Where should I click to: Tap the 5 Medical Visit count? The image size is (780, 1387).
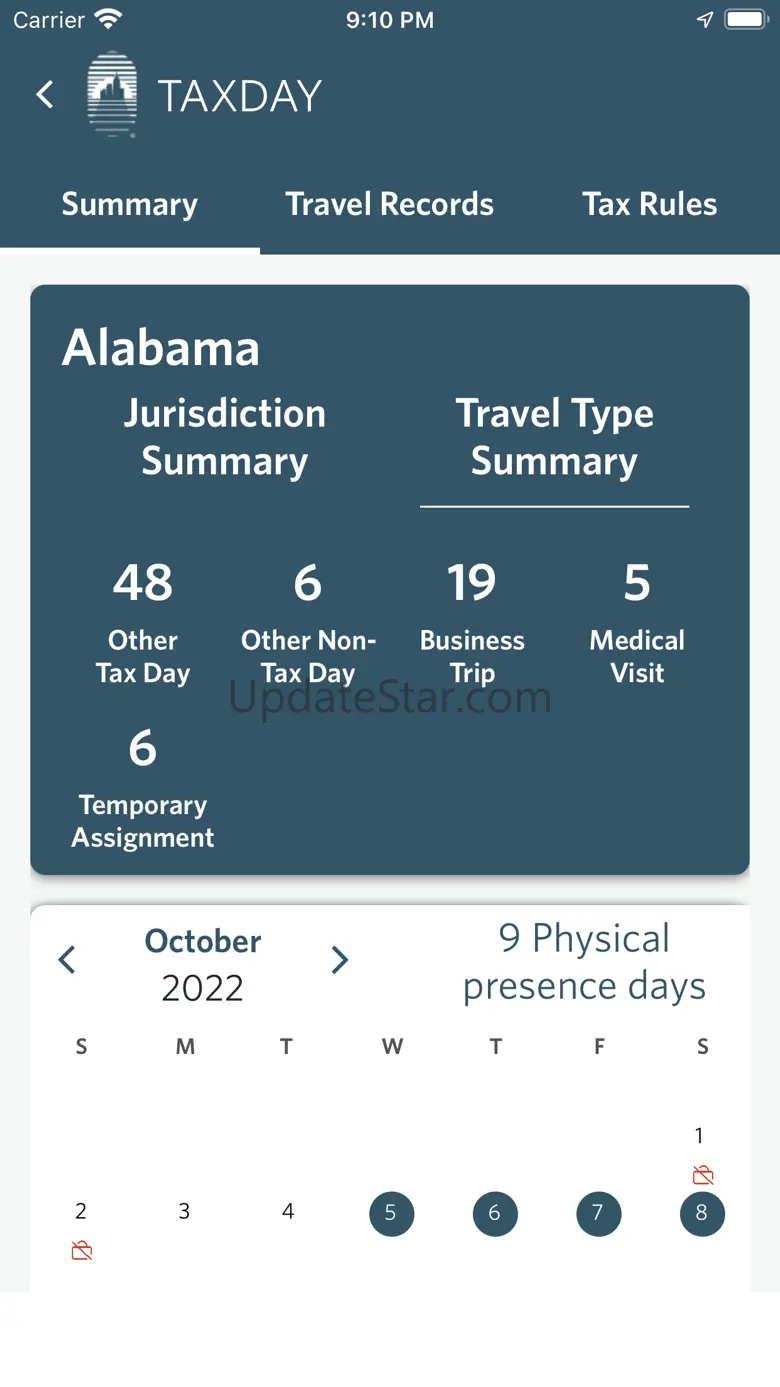click(x=637, y=620)
